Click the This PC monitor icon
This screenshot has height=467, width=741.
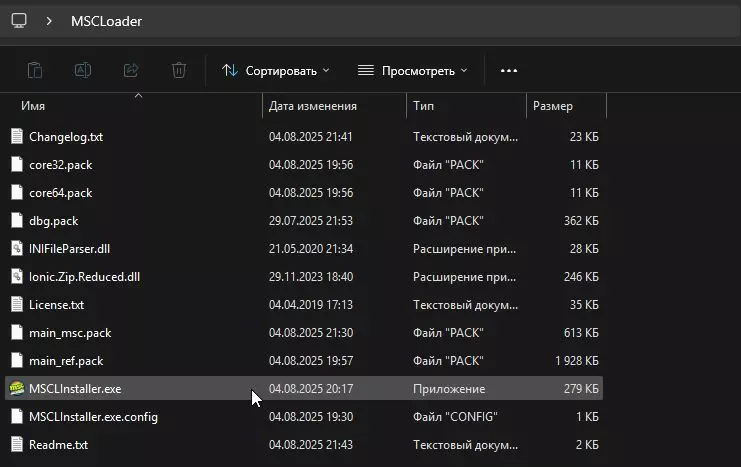19,21
